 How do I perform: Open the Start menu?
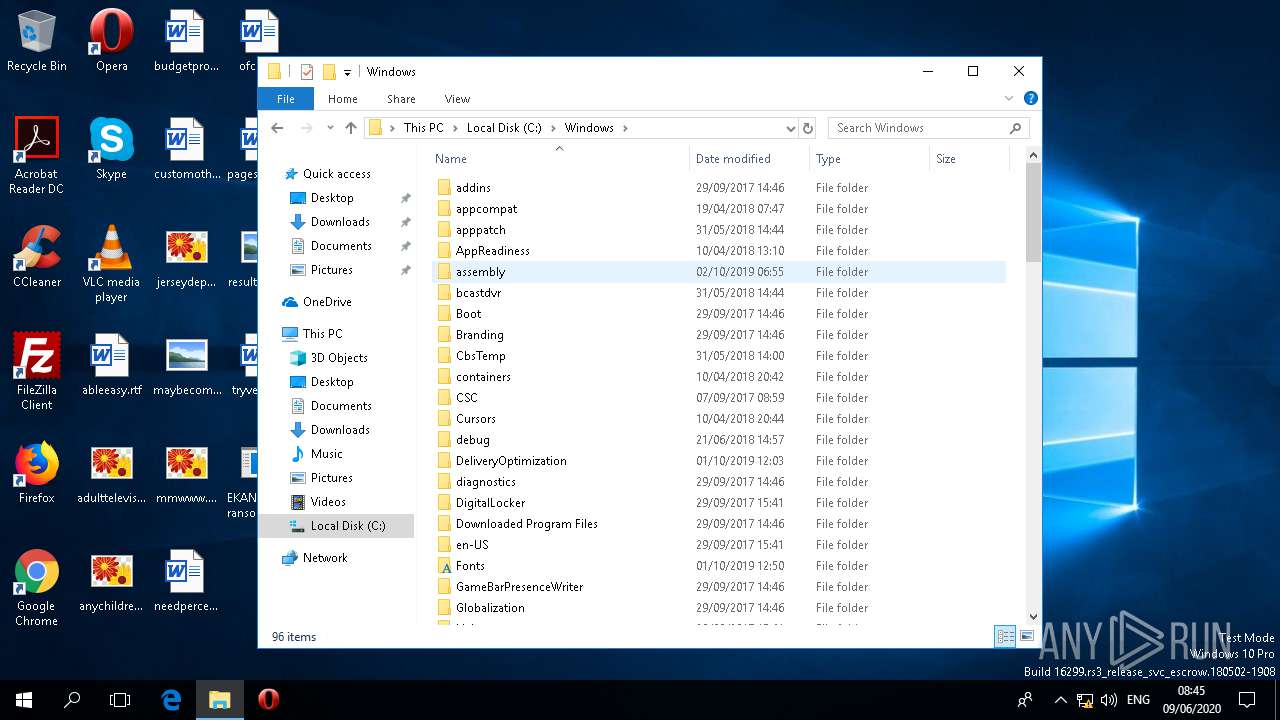coord(24,700)
